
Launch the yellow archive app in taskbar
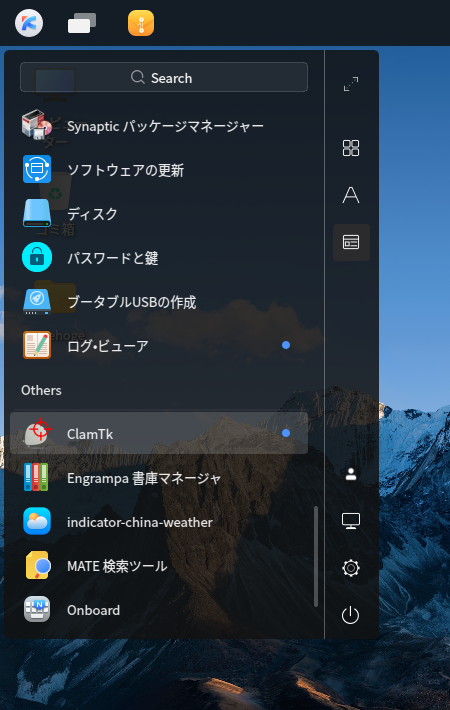coord(141,23)
